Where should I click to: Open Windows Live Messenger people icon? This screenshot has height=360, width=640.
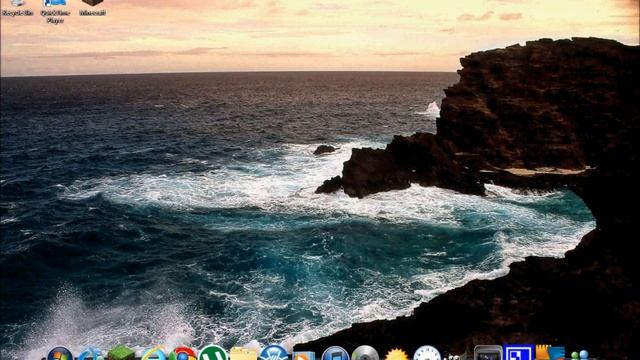coord(580,355)
